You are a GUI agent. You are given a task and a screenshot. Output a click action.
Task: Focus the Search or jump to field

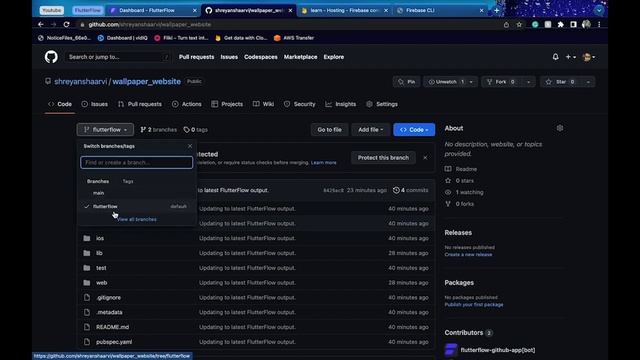click(x=118, y=57)
